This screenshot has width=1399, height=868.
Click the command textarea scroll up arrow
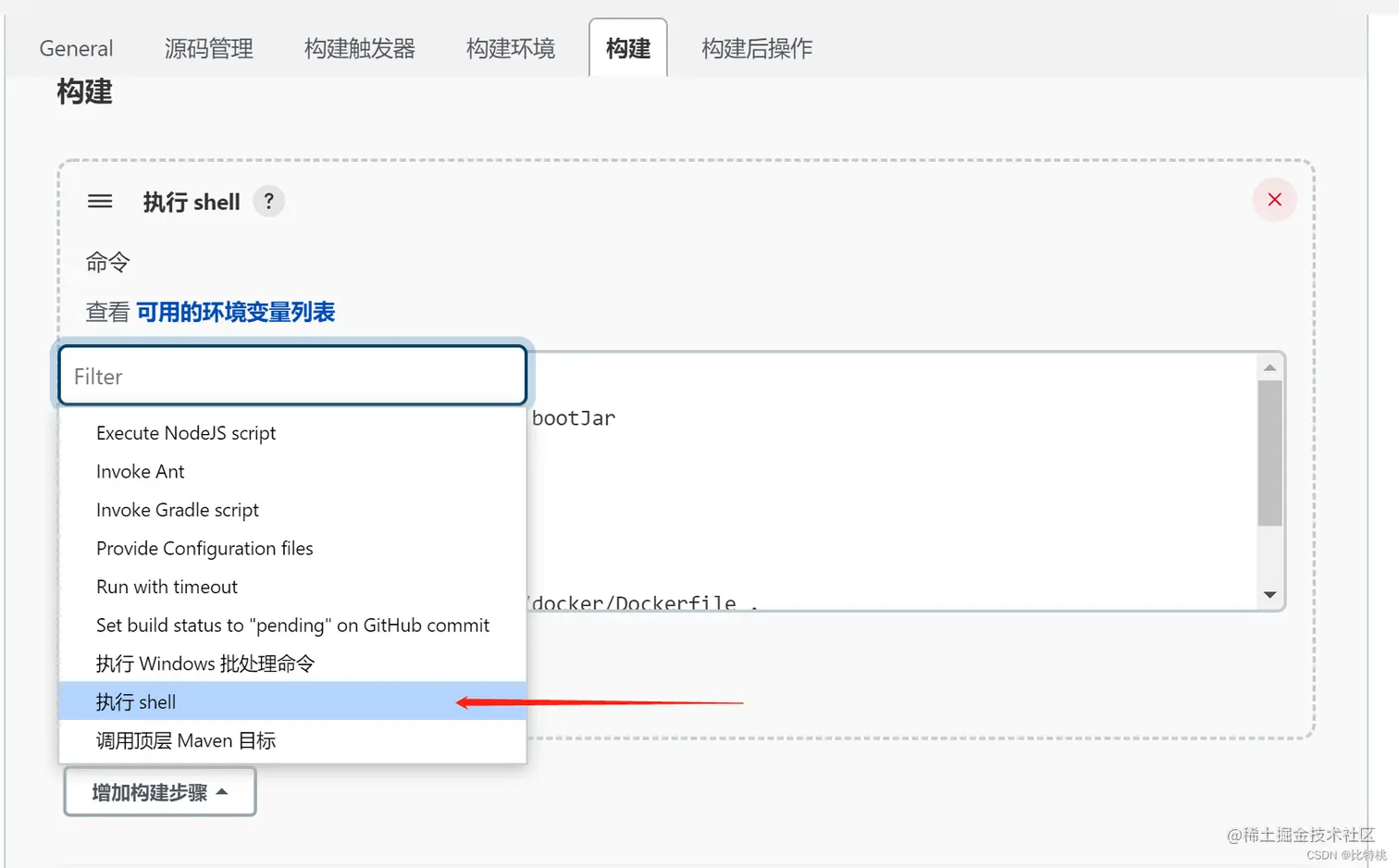[1269, 367]
